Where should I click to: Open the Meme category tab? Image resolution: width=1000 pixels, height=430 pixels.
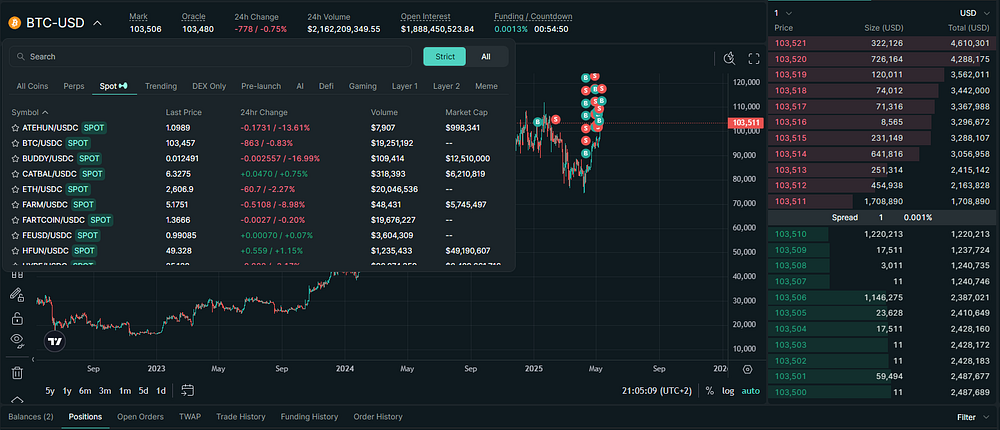(486, 86)
